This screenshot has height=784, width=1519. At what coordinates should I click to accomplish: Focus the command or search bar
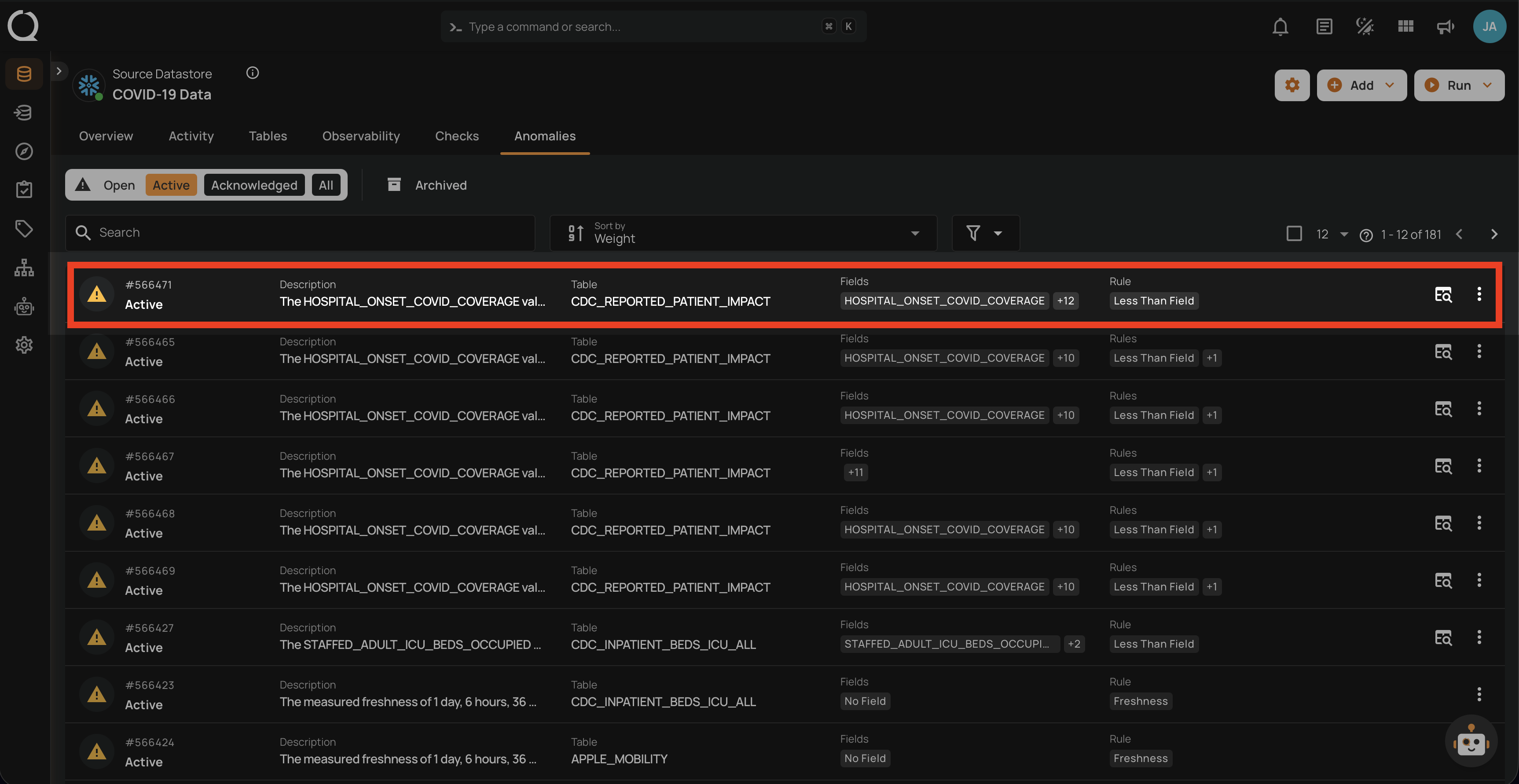(x=653, y=26)
